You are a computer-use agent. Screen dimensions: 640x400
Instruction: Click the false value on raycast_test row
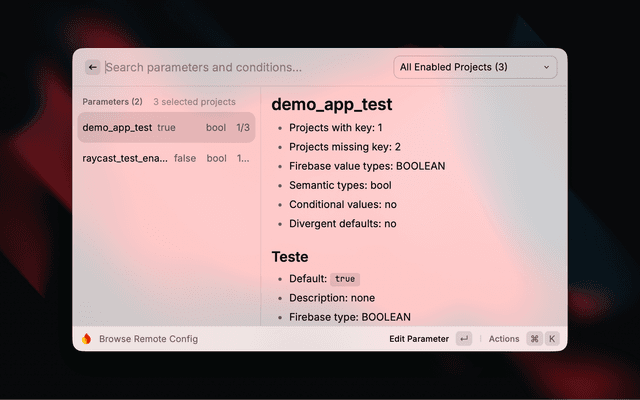point(185,158)
